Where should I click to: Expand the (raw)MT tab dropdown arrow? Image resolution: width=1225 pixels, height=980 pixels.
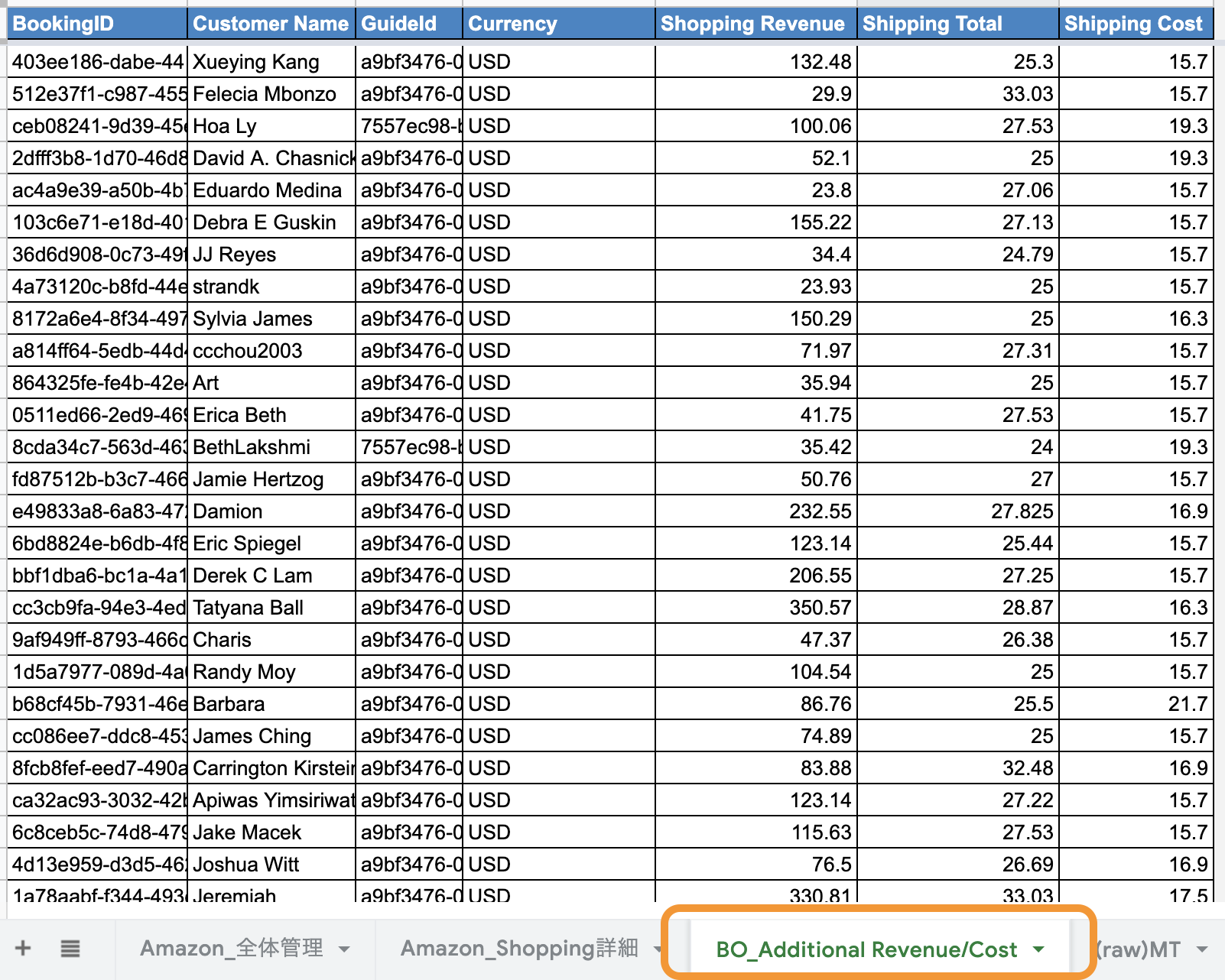click(x=1202, y=949)
